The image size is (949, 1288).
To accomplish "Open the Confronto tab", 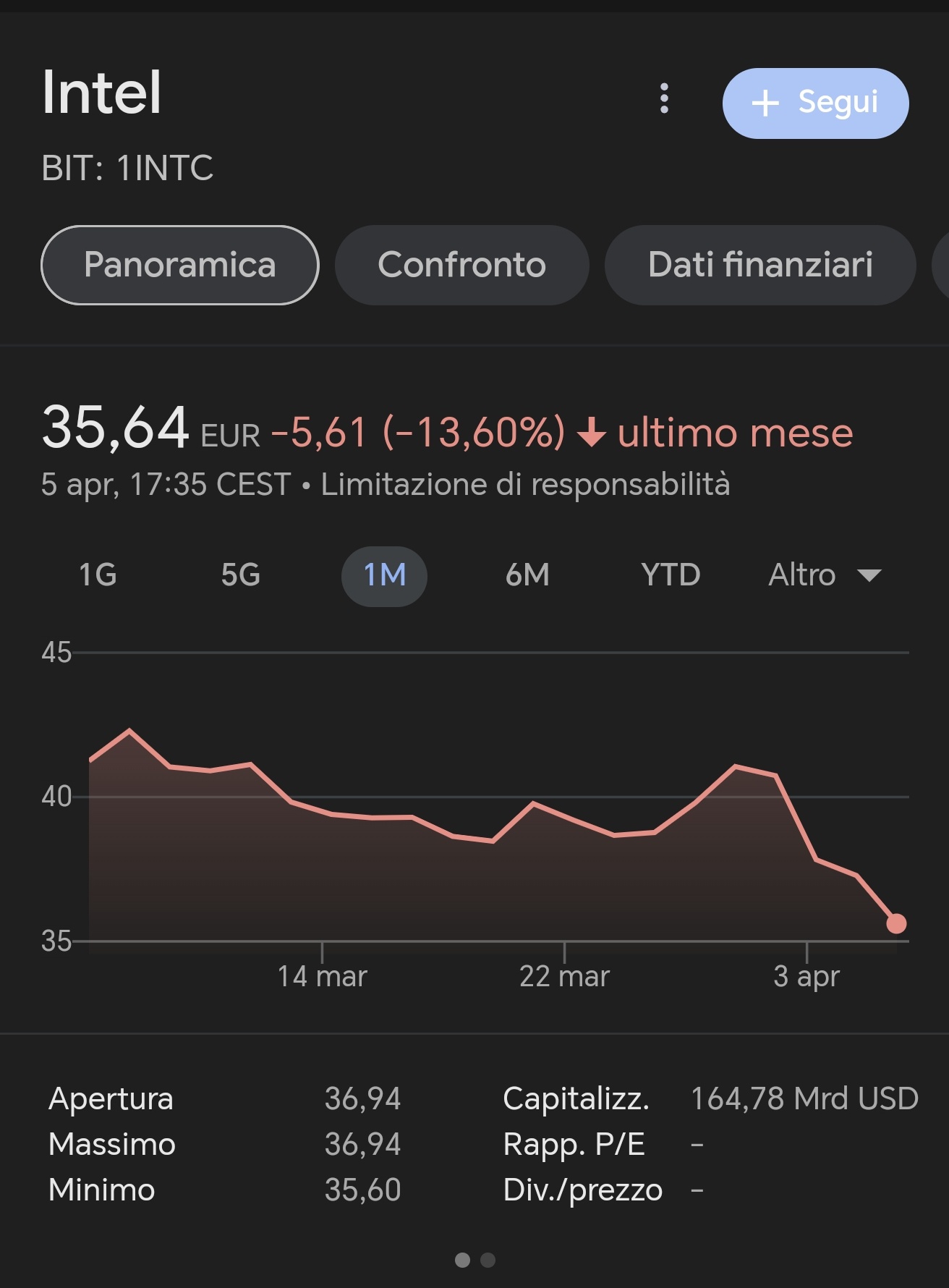I will (x=461, y=265).
